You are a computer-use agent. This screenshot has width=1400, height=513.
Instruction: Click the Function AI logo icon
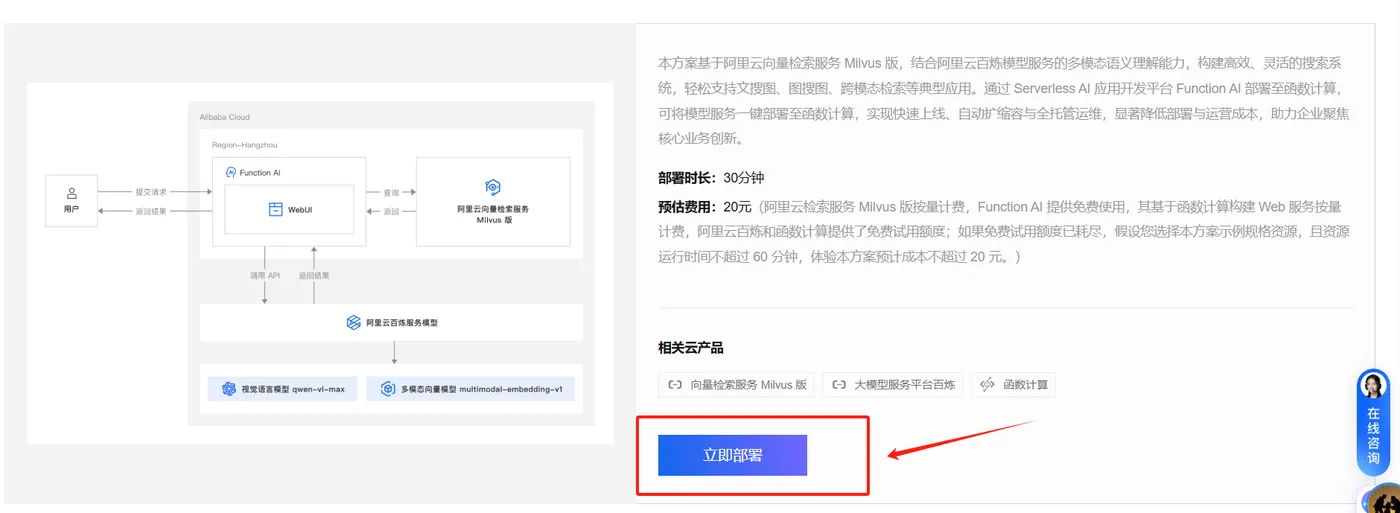tap(231, 172)
